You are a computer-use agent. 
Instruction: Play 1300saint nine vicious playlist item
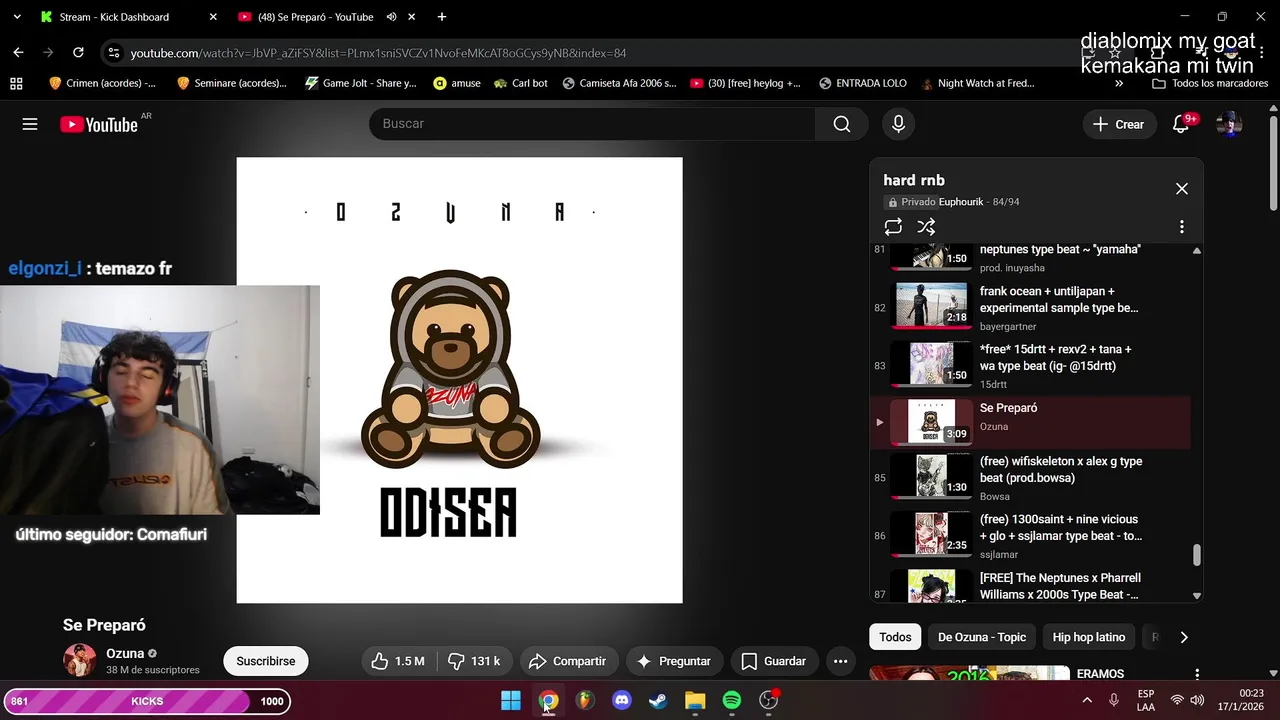(1030, 536)
